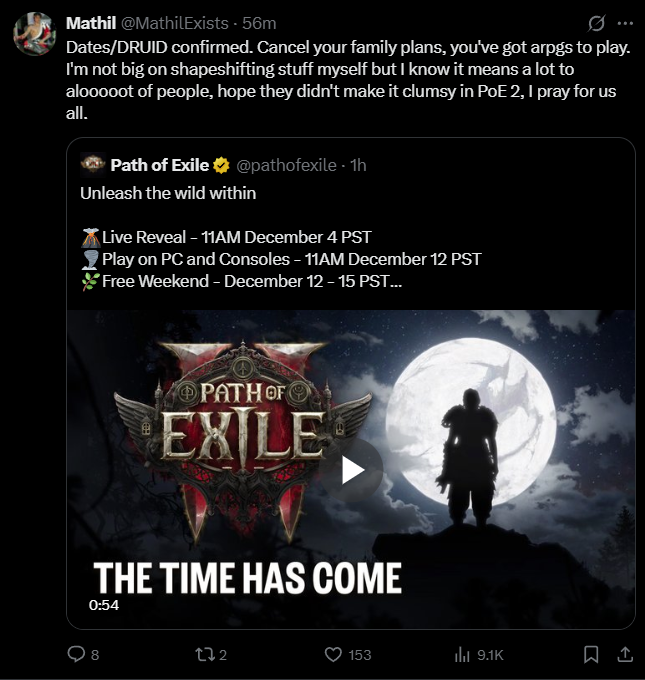645x680 pixels.
Task: Open the three-dot More options menu
Action: tap(625, 22)
